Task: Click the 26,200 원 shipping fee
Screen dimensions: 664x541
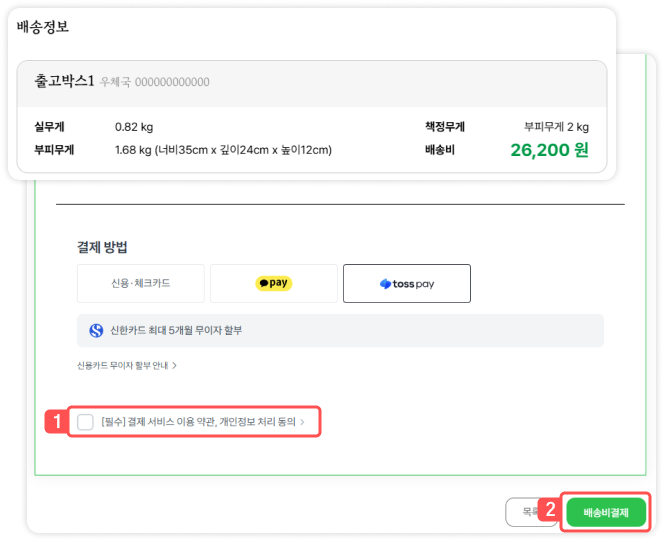Action: coord(550,150)
